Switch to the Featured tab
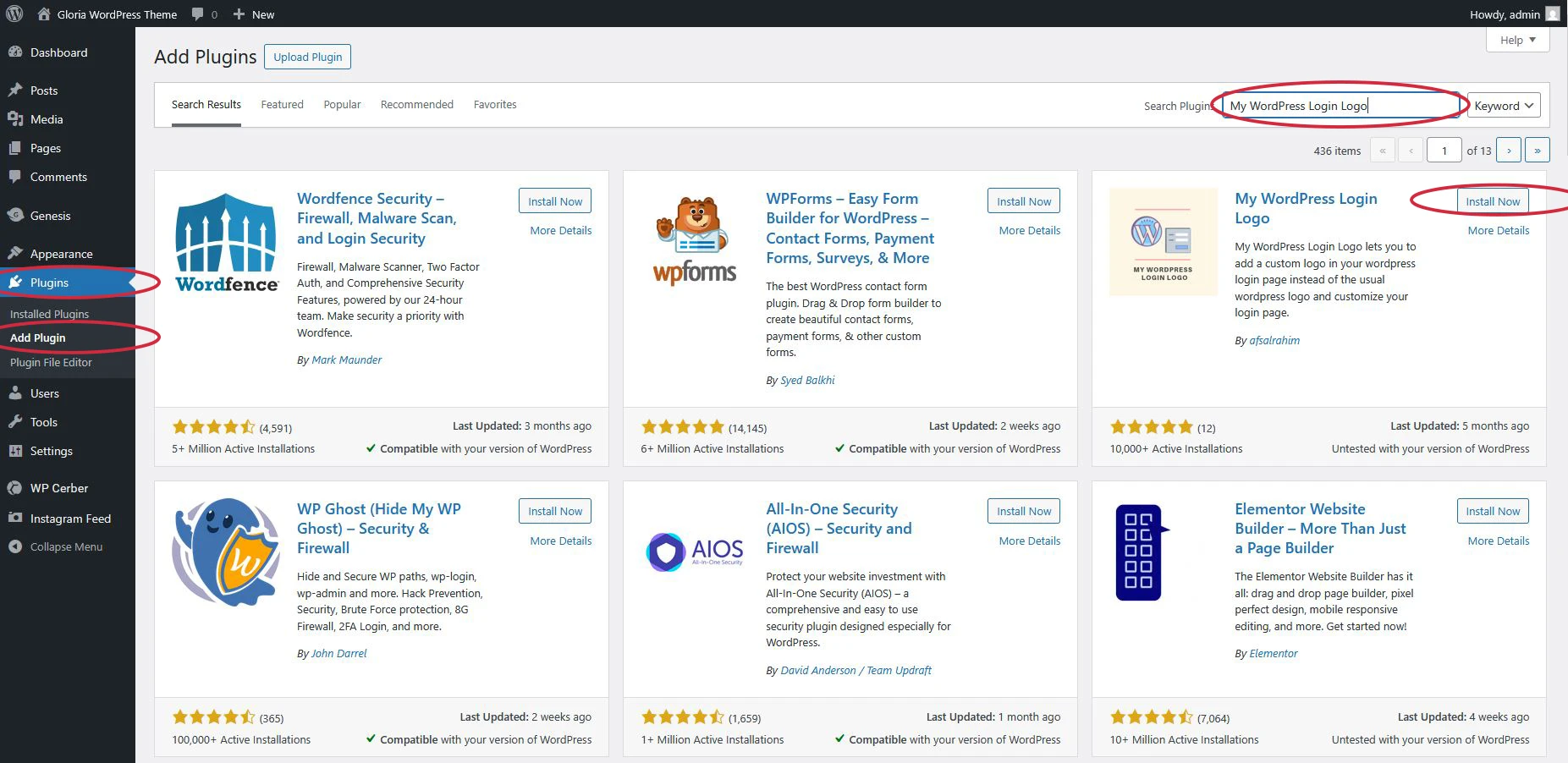1568x763 pixels. pyautogui.click(x=282, y=105)
